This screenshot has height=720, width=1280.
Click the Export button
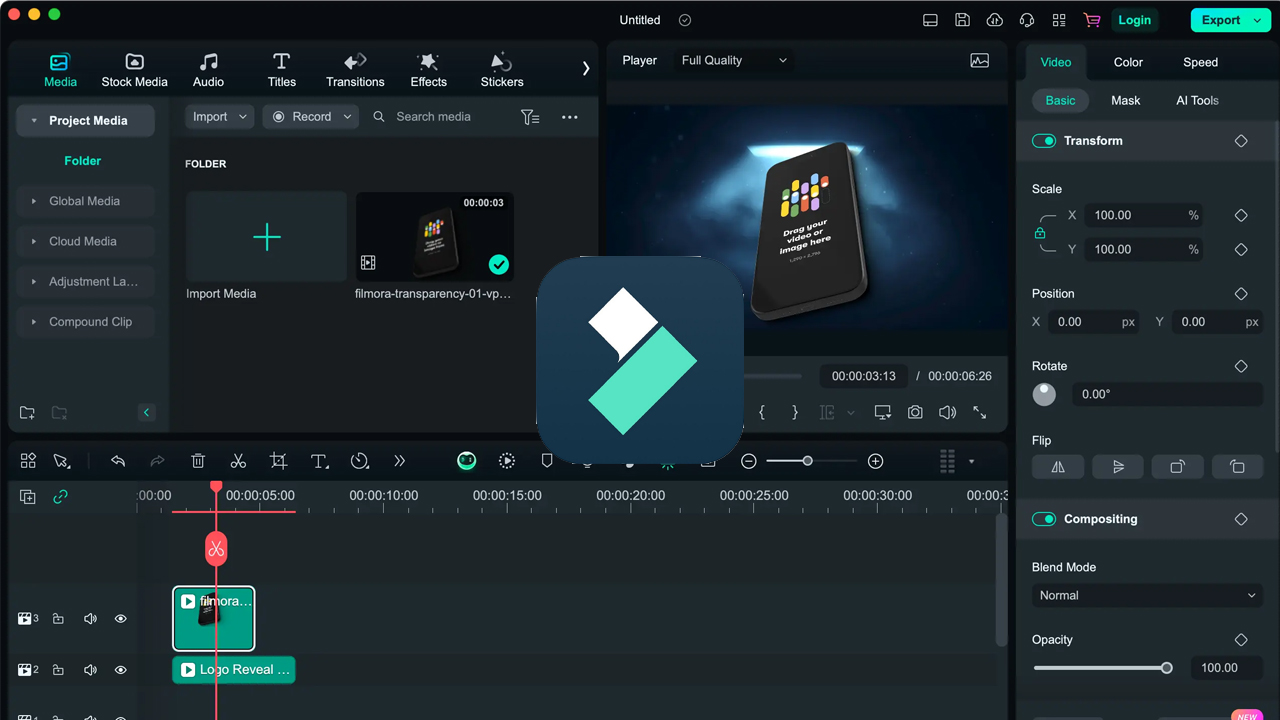click(1229, 20)
